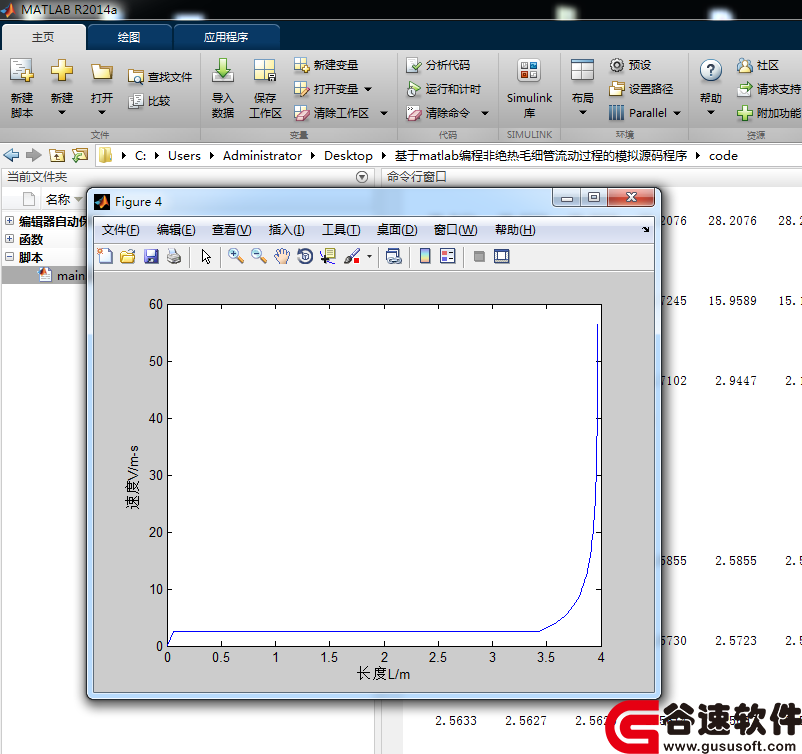Screen dimensions: 802x754
Task: Select Brush data tool in Figure 4
Action: pos(352,256)
